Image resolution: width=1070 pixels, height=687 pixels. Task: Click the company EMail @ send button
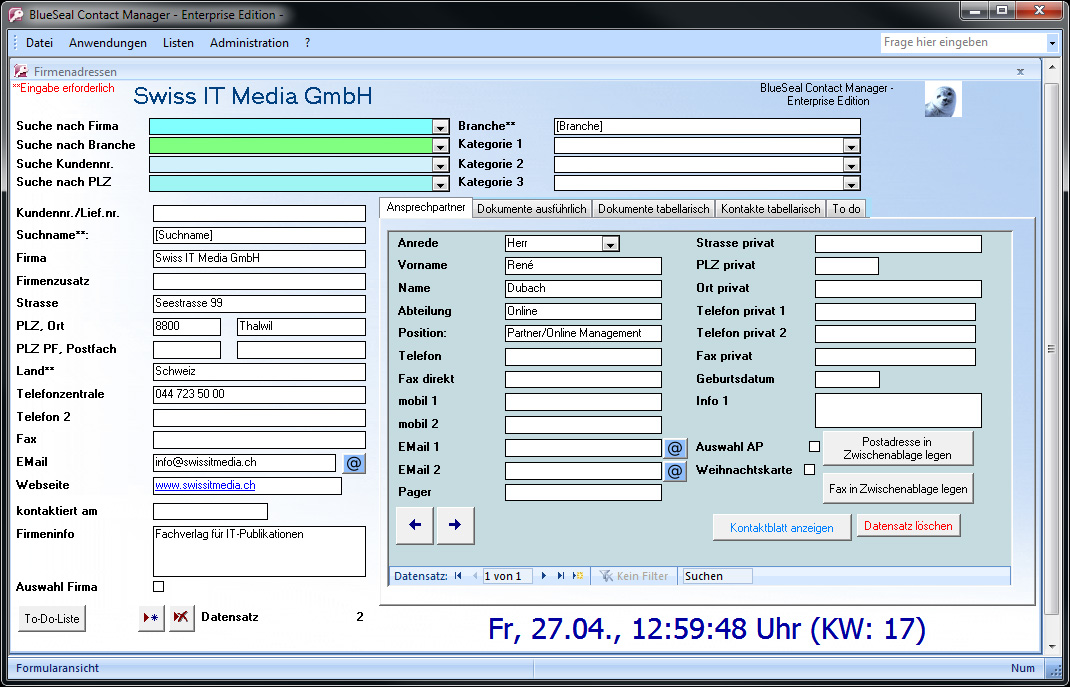coord(354,463)
